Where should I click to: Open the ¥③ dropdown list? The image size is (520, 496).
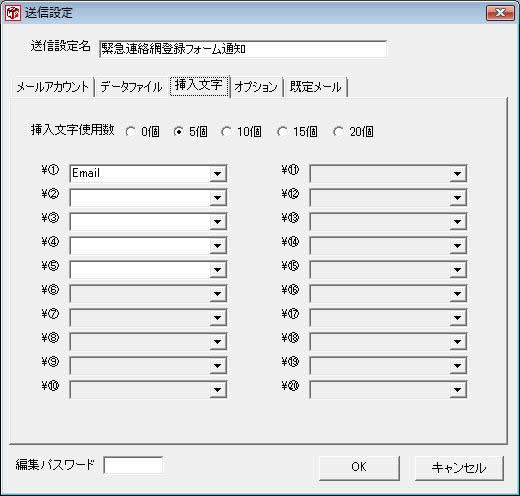pos(218,222)
